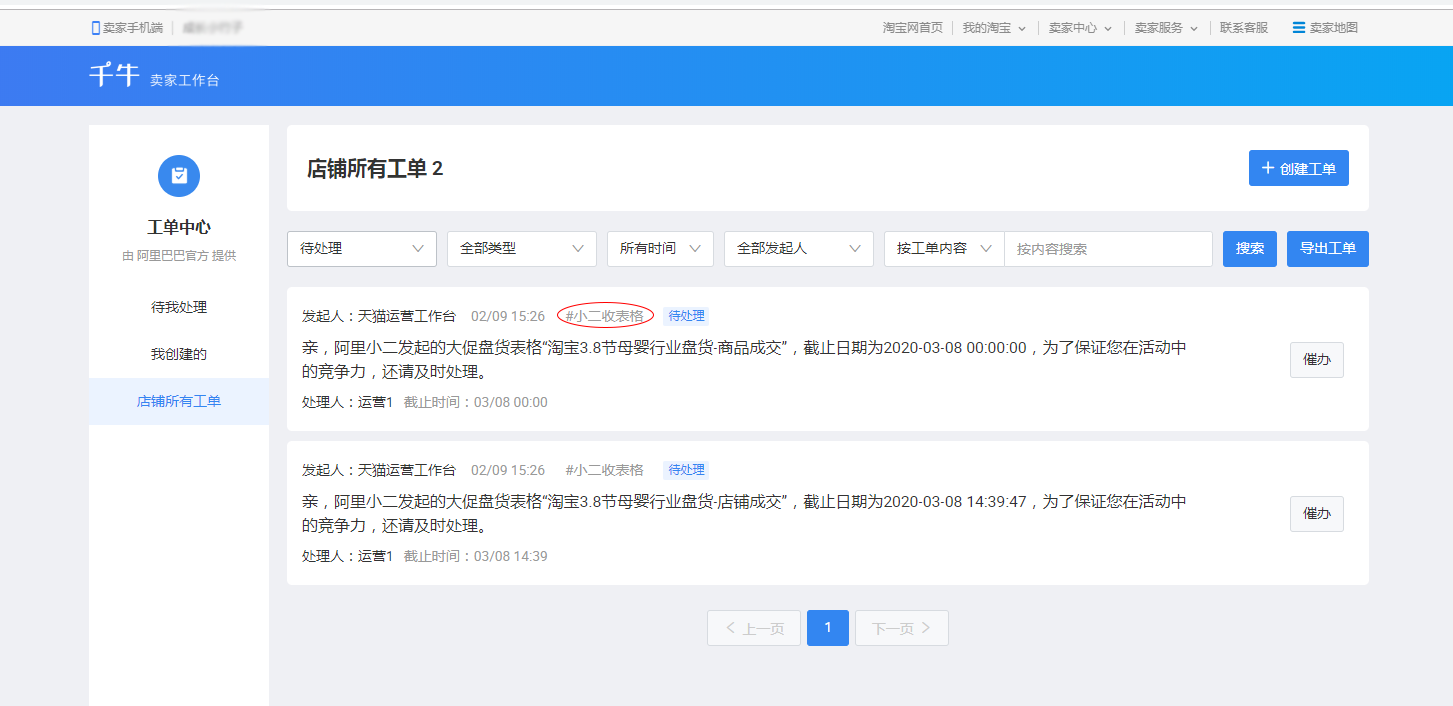The image size is (1453, 706).
Task: Open 卖家地图 link
Action: point(1334,28)
